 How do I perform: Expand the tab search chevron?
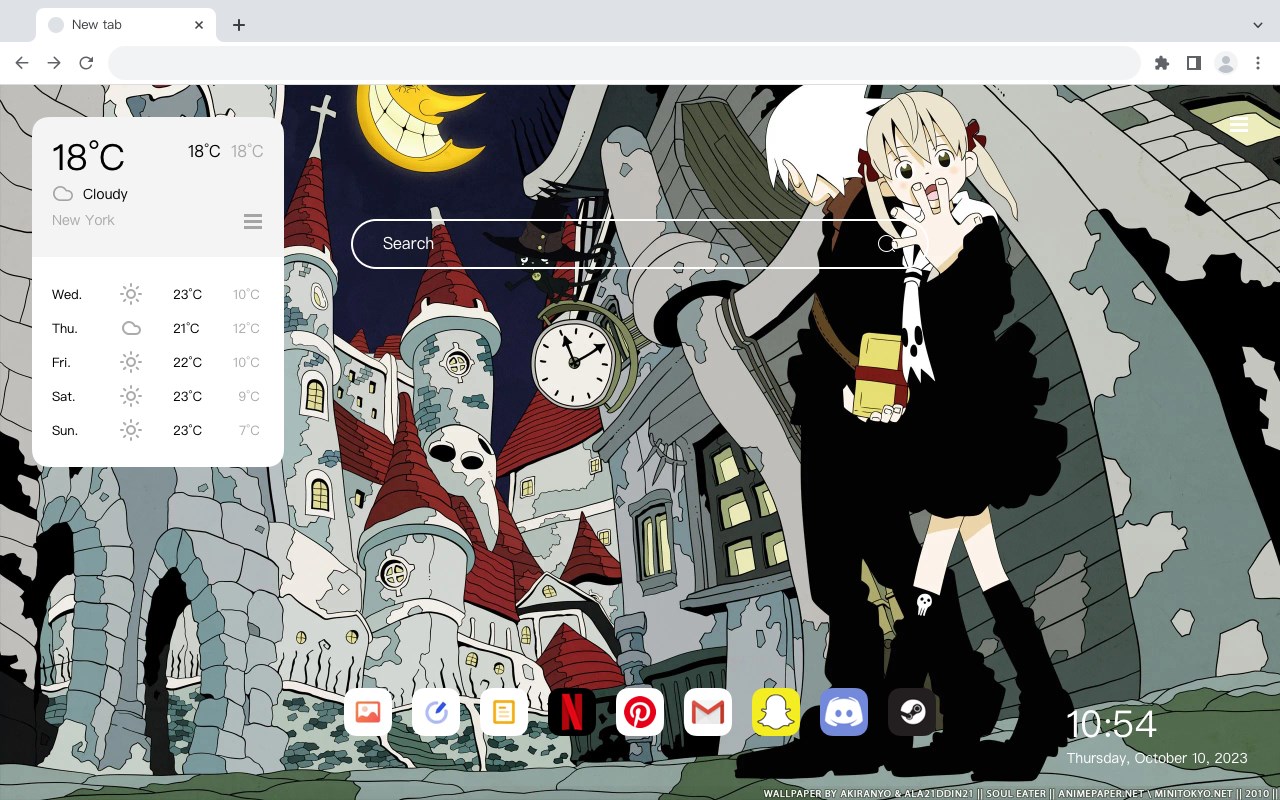(x=1258, y=25)
